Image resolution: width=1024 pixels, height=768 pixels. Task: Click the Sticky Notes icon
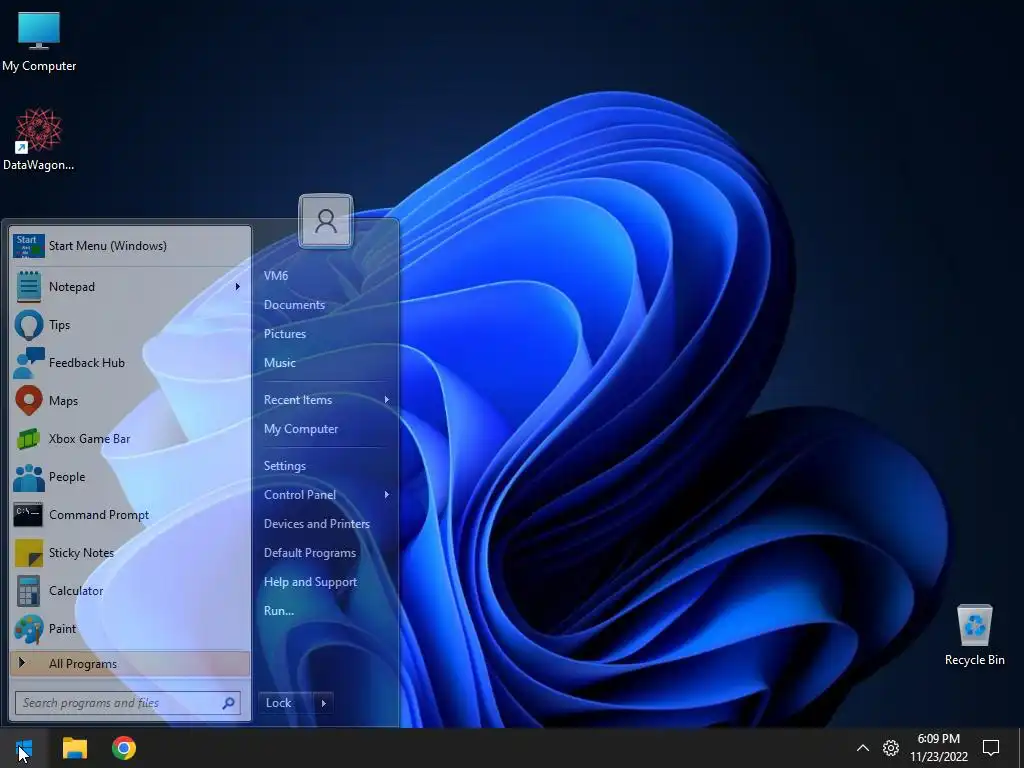tap(29, 553)
